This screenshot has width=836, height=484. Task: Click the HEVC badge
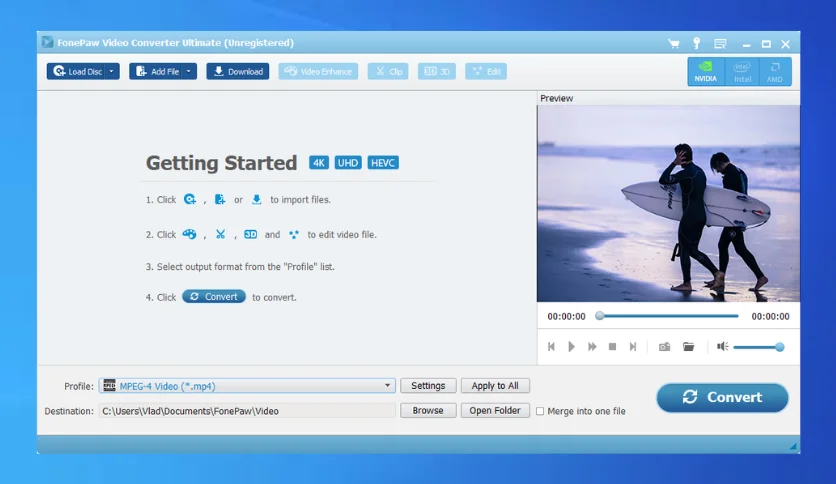click(383, 163)
